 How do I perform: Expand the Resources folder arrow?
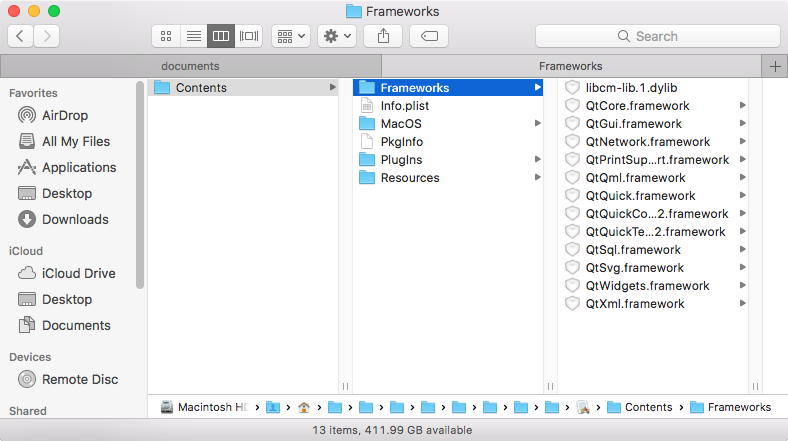tap(537, 178)
